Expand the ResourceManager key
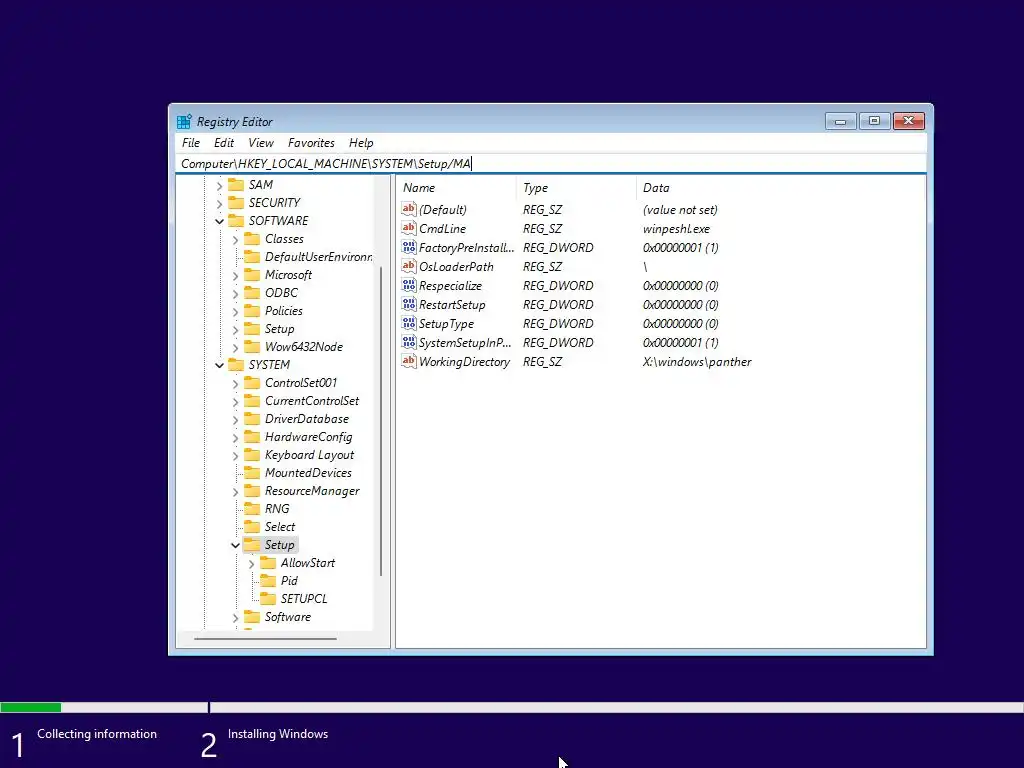The width and height of the screenshot is (1024, 768). tap(236, 492)
